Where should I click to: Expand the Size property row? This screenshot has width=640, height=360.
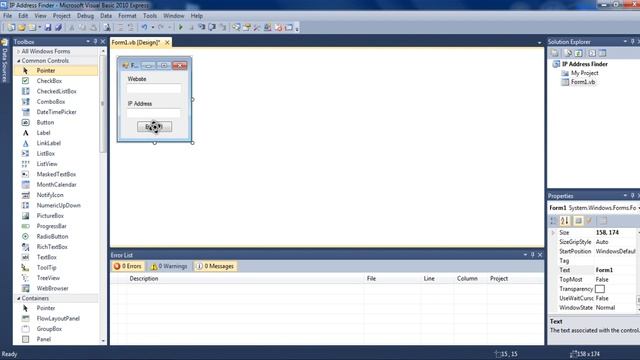click(x=553, y=233)
